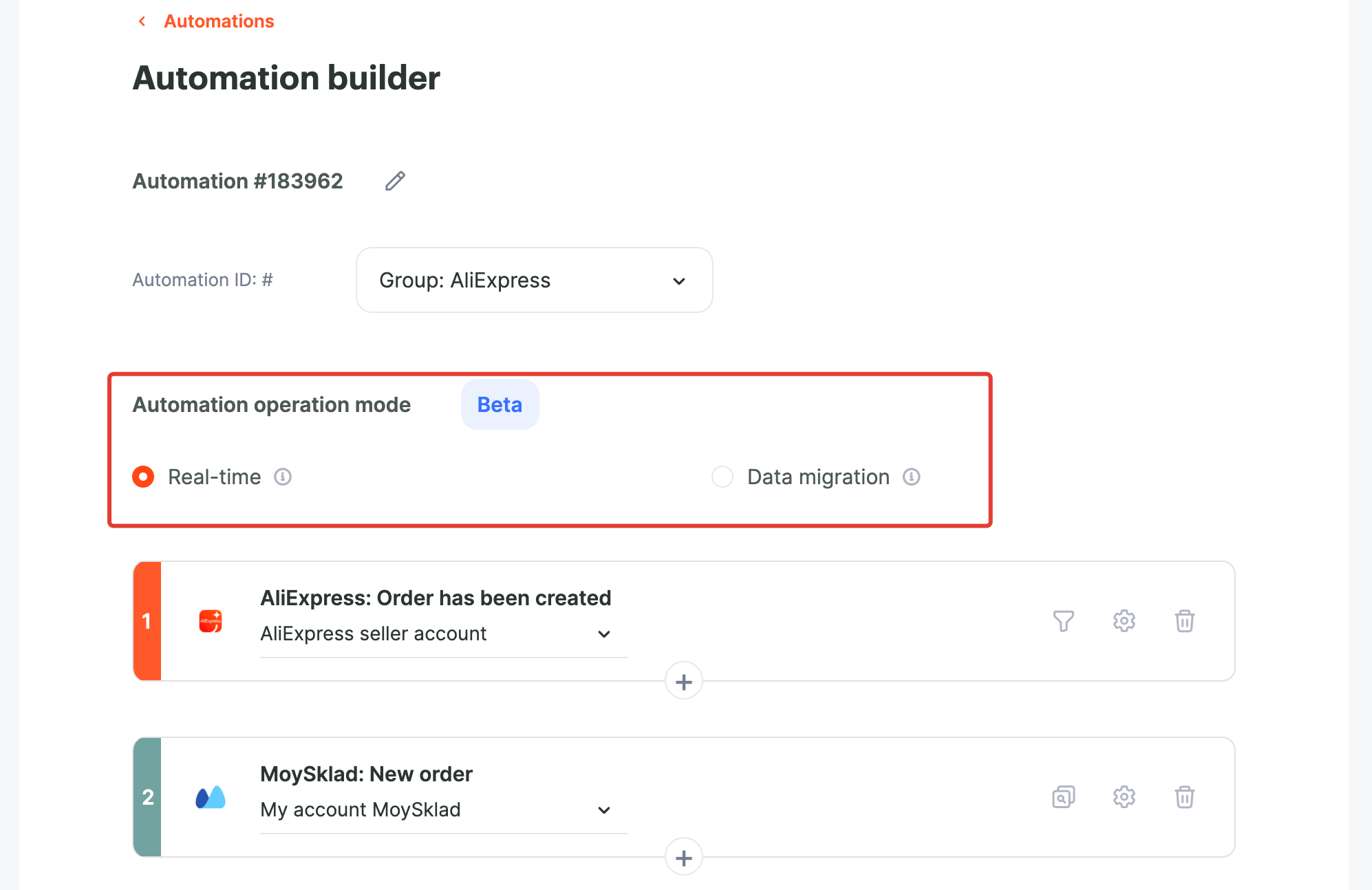
Task: Click the back chevron beside Automations
Action: 142,21
